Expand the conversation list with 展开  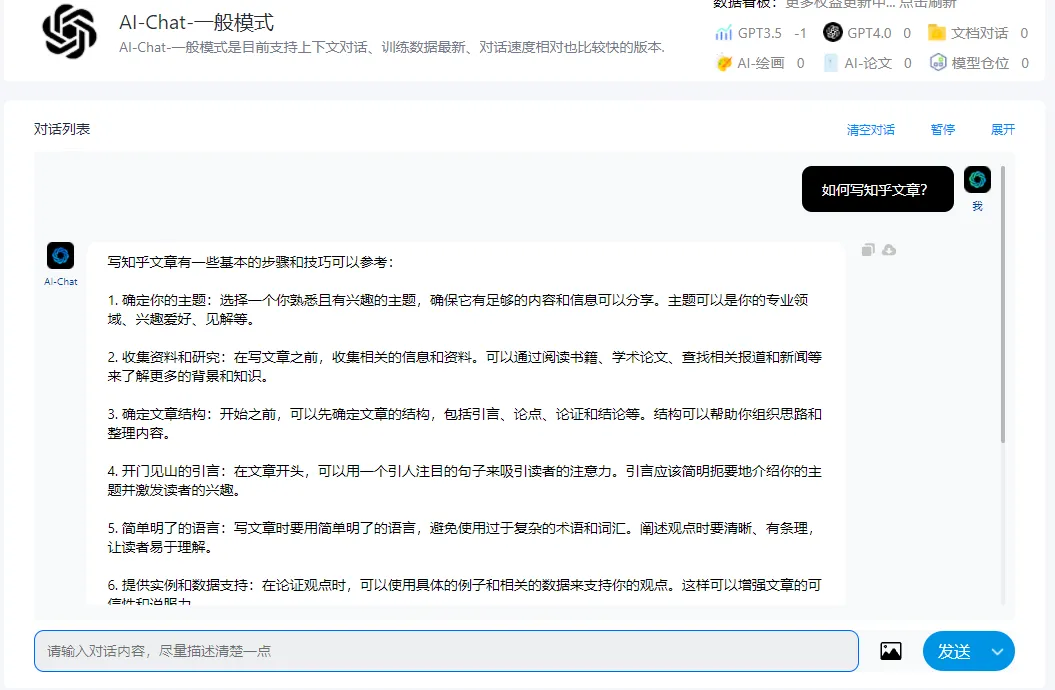(x=1002, y=130)
